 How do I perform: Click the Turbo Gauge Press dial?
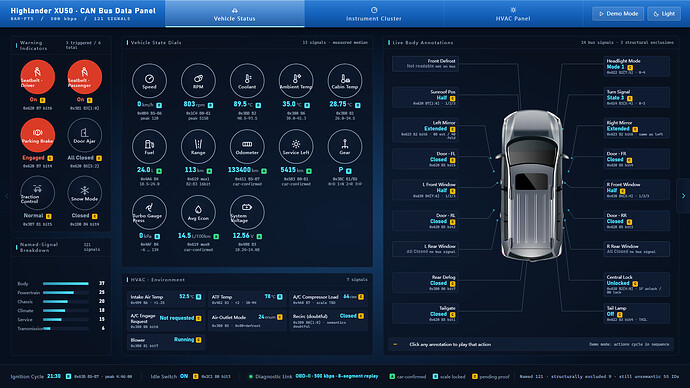(x=149, y=212)
